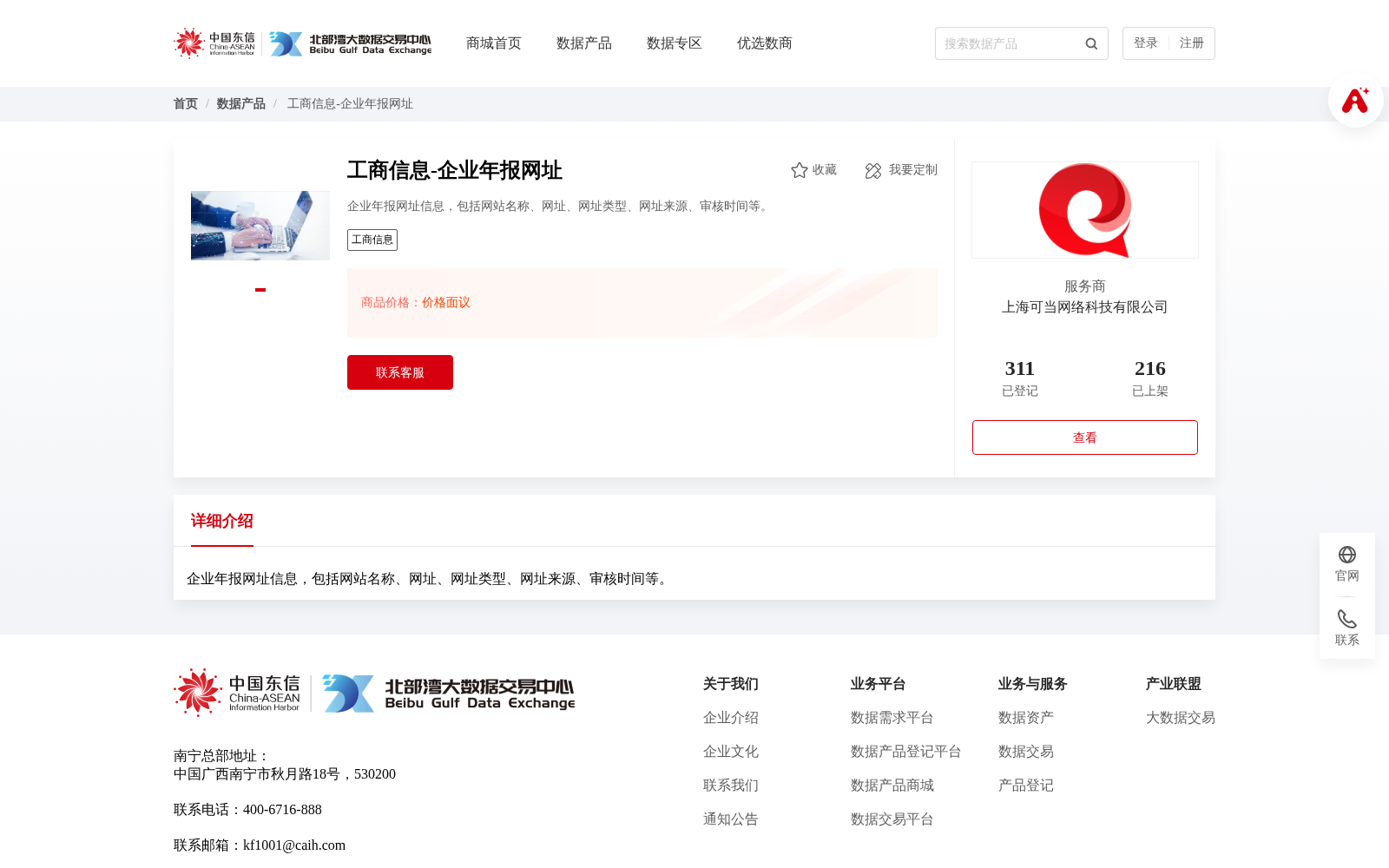This screenshot has height=868, width=1389.
Task: Click the 注册 register link
Action: [1192, 43]
